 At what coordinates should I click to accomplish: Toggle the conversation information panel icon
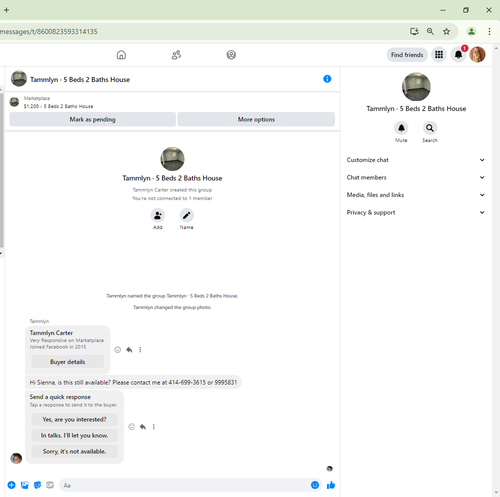click(327, 79)
